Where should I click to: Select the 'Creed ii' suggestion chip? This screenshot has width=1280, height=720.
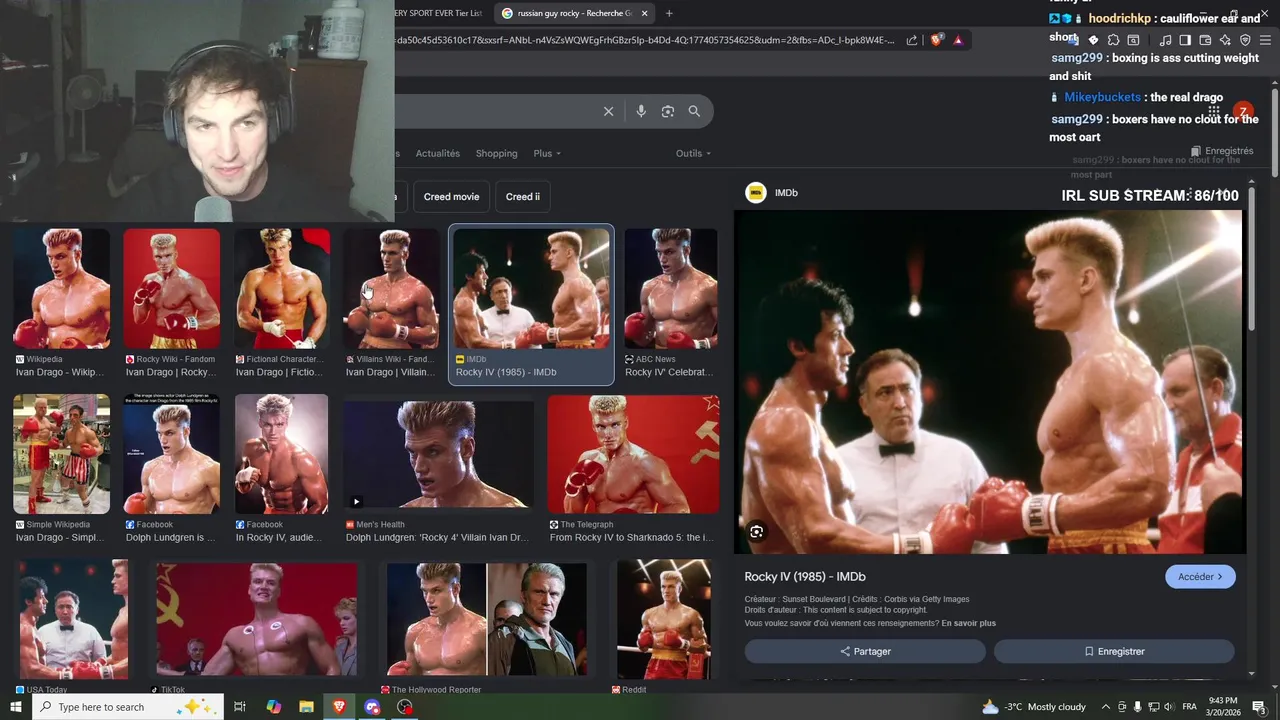pos(522,196)
